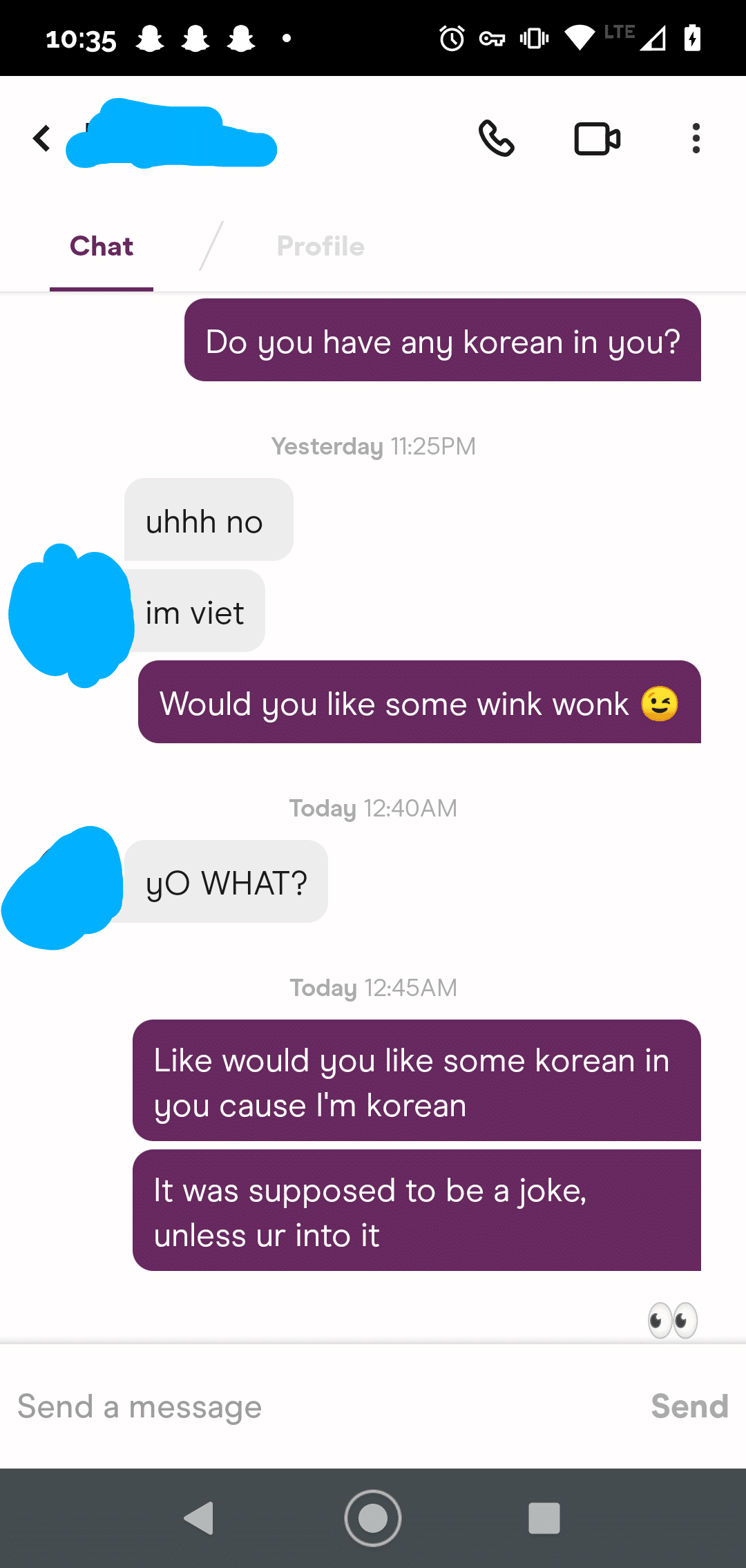Screen dimensions: 746x1568
Task: Select the 'uhhh no' message bubble
Action: pos(209,519)
